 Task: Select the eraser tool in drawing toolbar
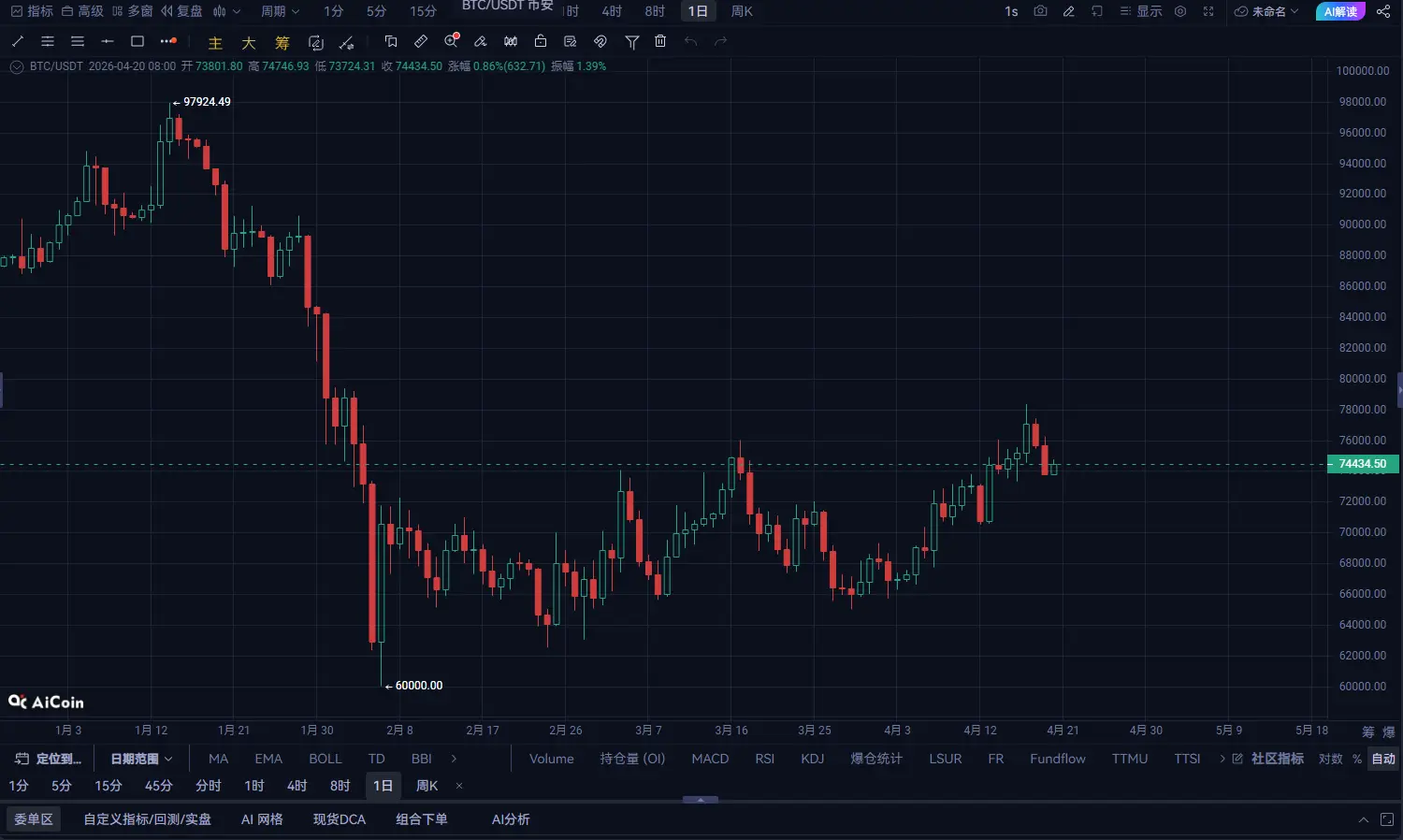pyautogui.click(x=481, y=41)
